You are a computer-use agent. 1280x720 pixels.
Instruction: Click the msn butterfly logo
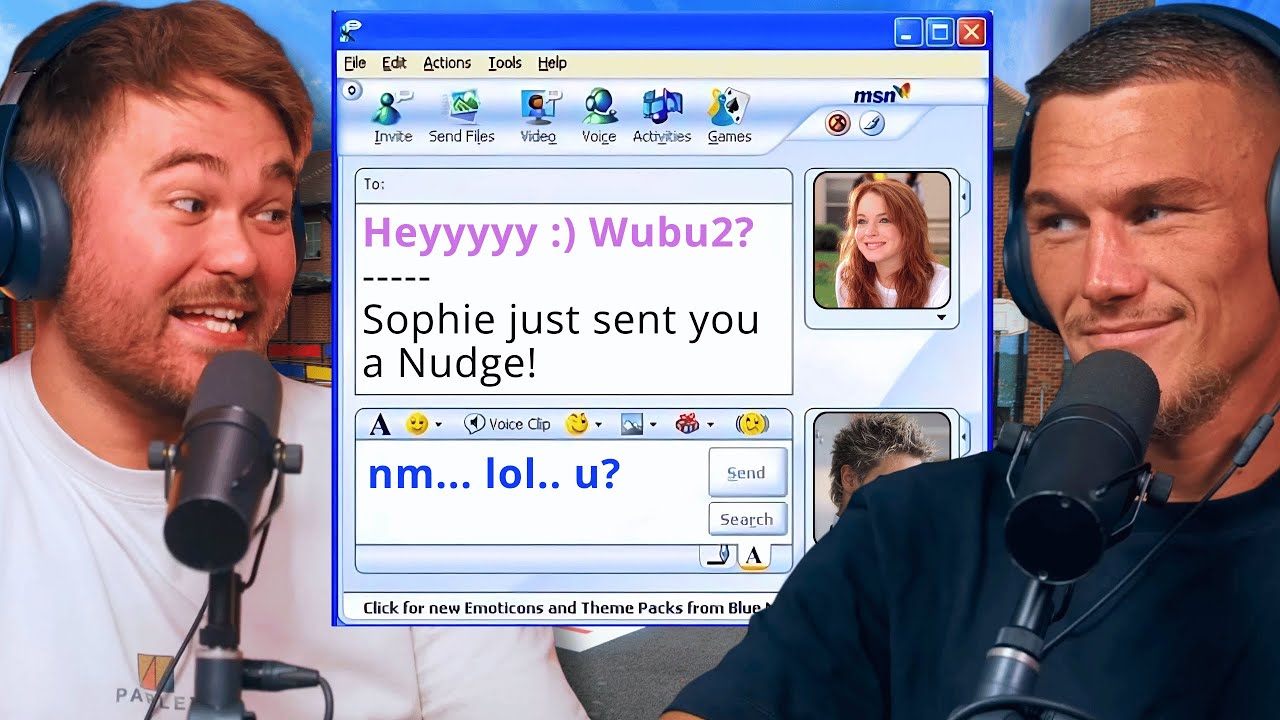(x=882, y=94)
